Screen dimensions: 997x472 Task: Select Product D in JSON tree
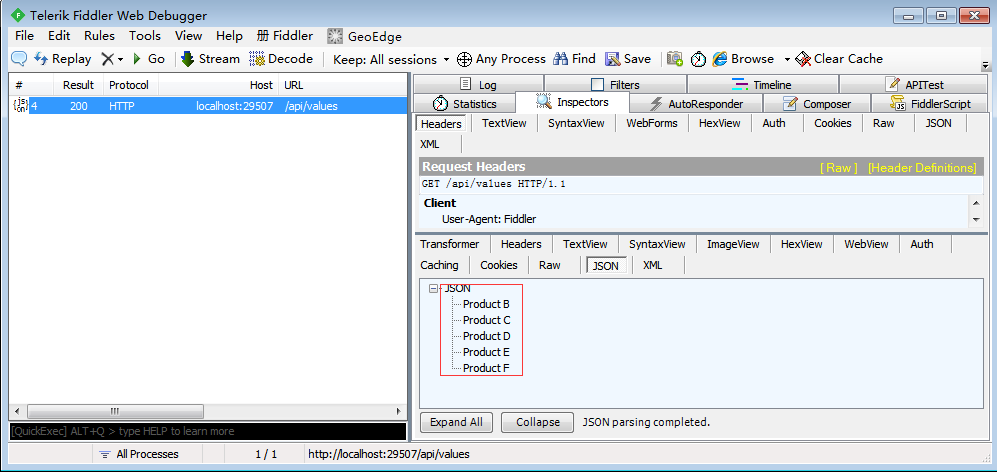(x=486, y=336)
